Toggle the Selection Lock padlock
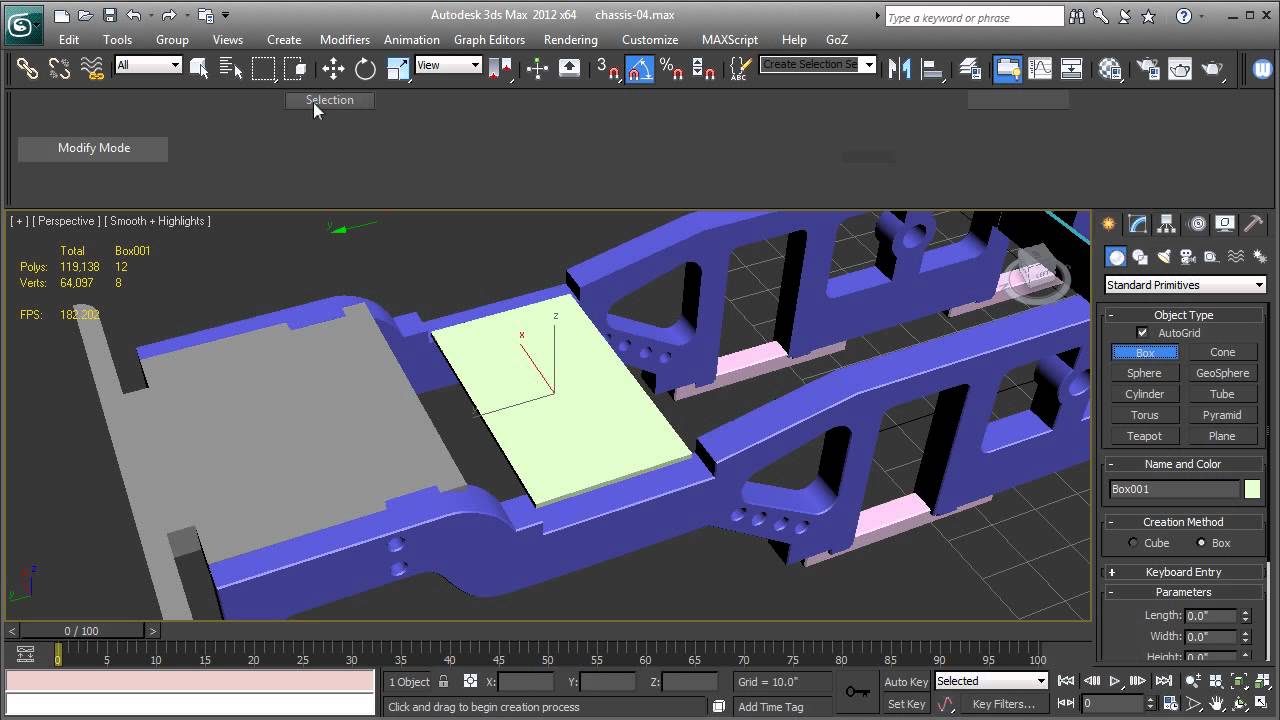1280x720 pixels. (443, 681)
